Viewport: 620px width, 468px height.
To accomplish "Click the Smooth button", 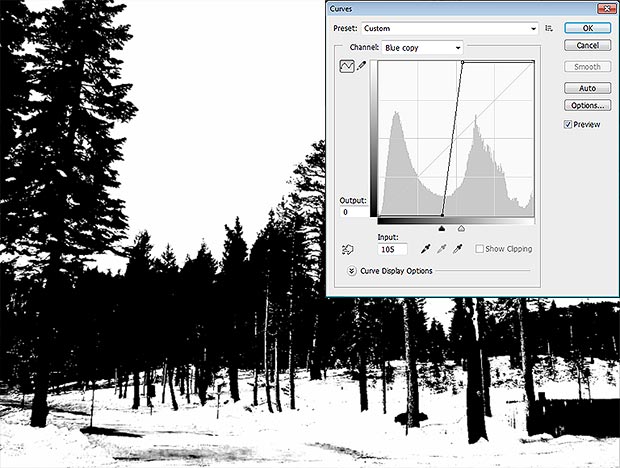I will (x=588, y=67).
